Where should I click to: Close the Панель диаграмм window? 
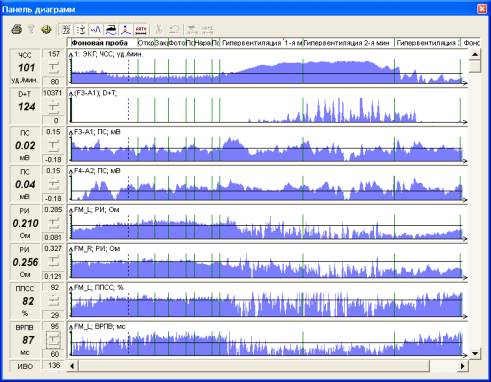pyautogui.click(x=482, y=9)
